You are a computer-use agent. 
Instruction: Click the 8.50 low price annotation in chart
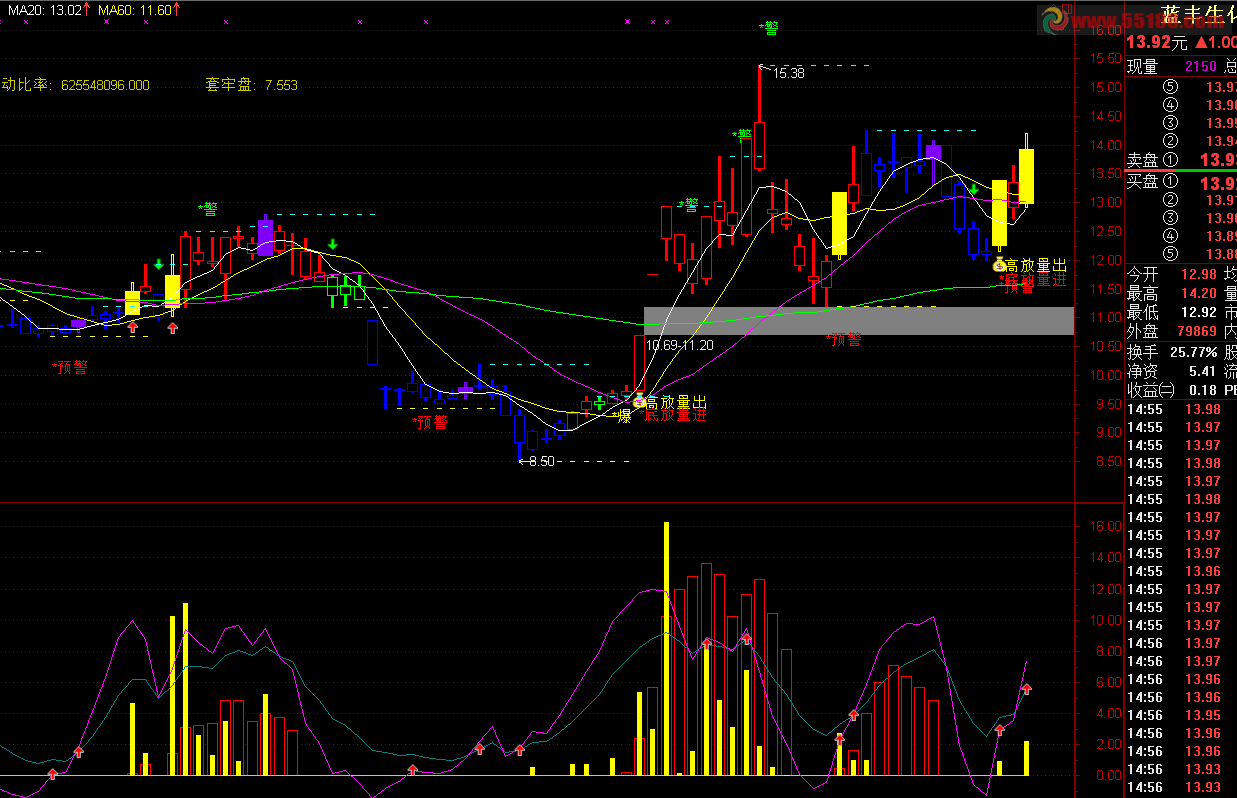540,461
